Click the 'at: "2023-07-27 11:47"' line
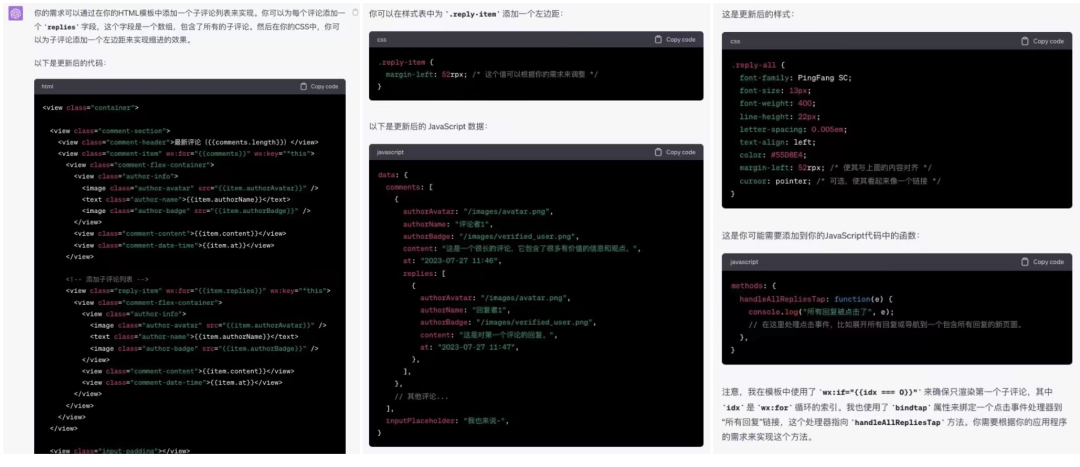 (x=470, y=348)
